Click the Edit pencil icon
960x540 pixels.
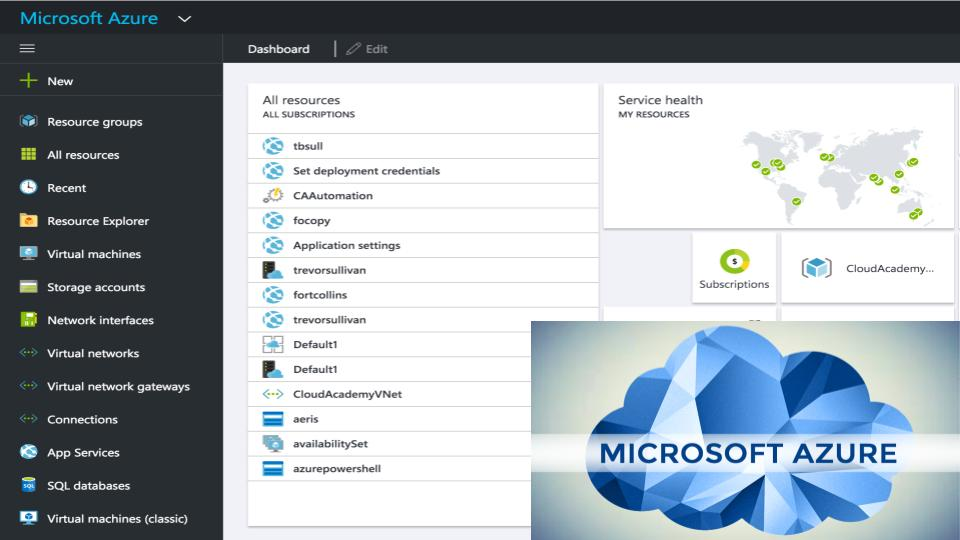click(353, 48)
